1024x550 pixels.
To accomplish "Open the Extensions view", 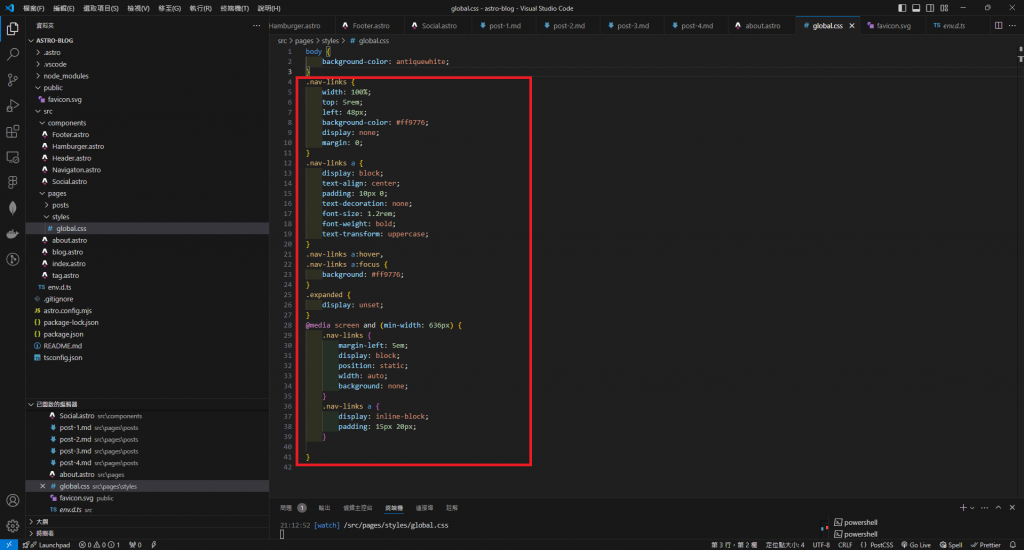I will 12,131.
